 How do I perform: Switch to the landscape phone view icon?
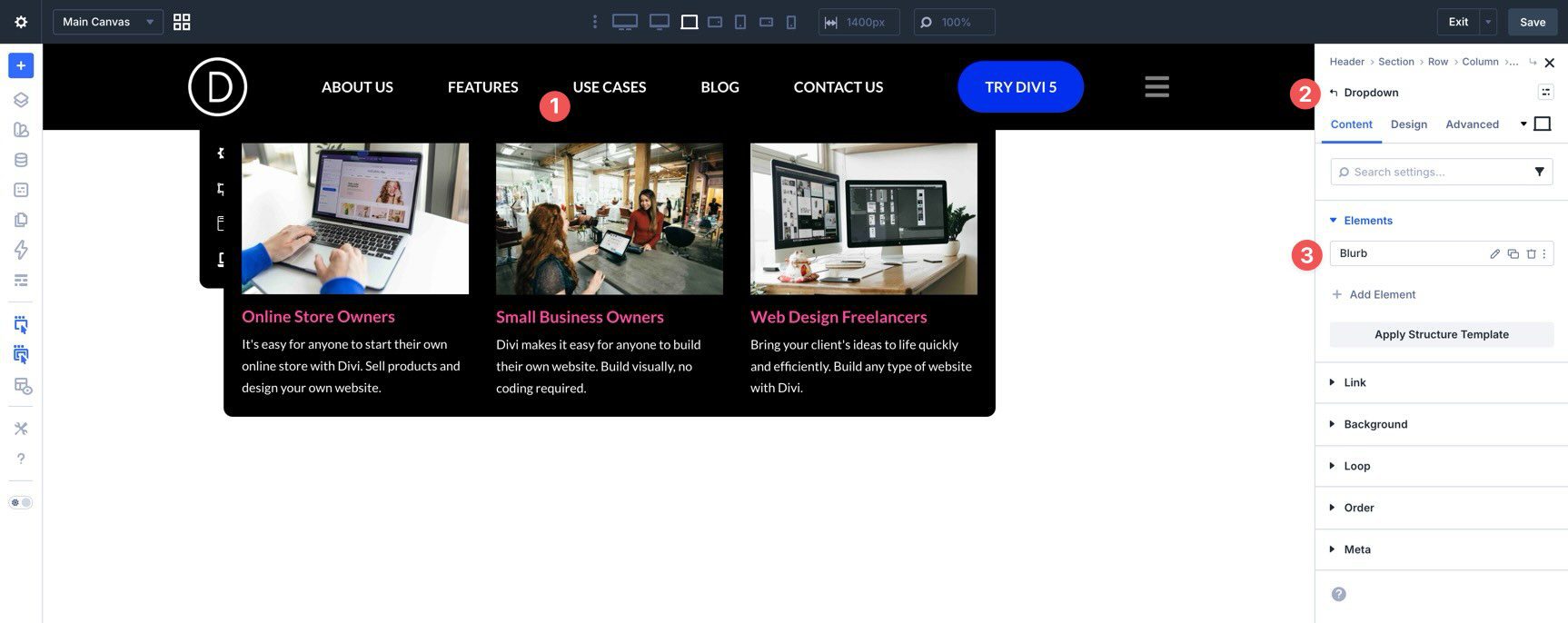766,22
